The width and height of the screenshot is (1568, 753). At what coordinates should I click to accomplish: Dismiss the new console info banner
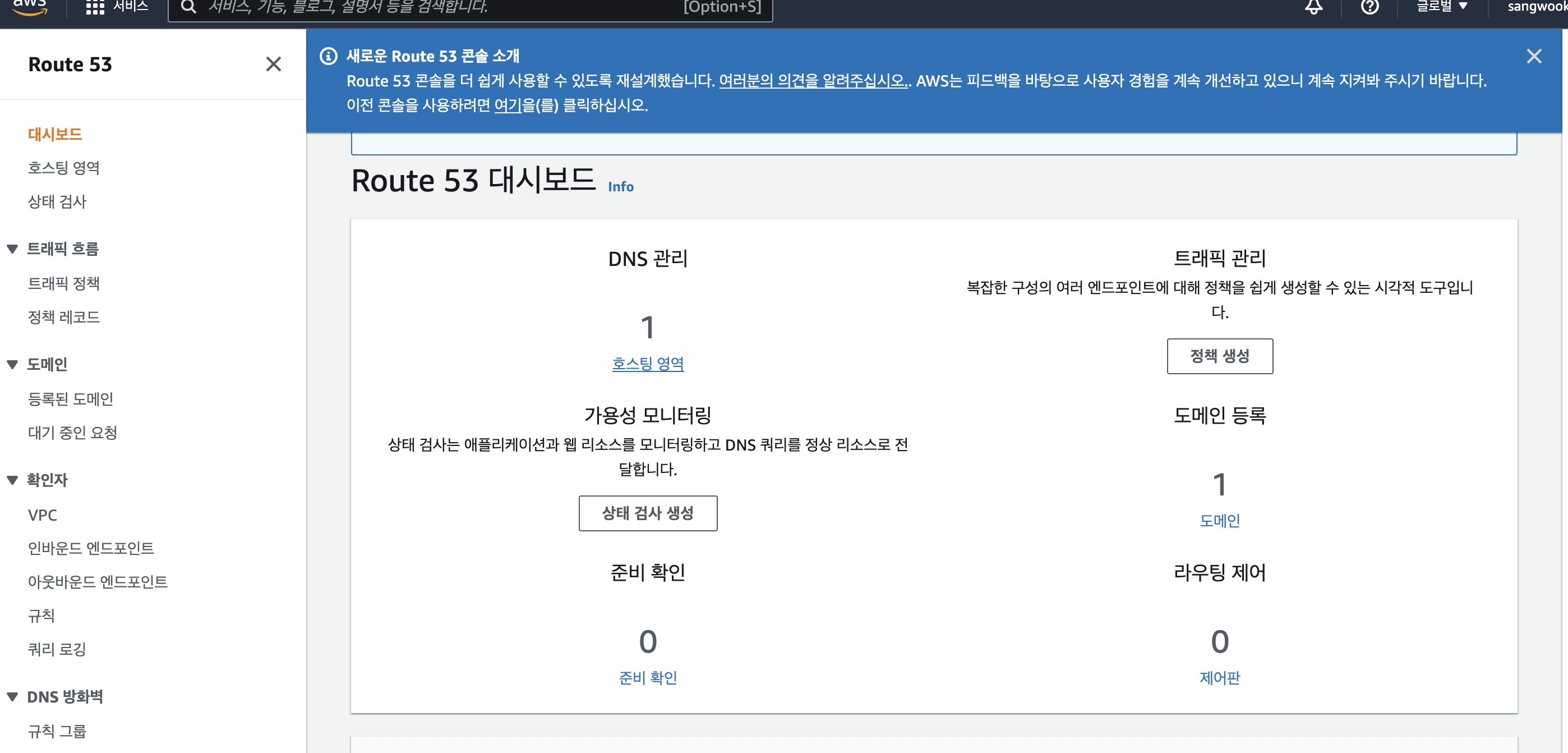1533,56
